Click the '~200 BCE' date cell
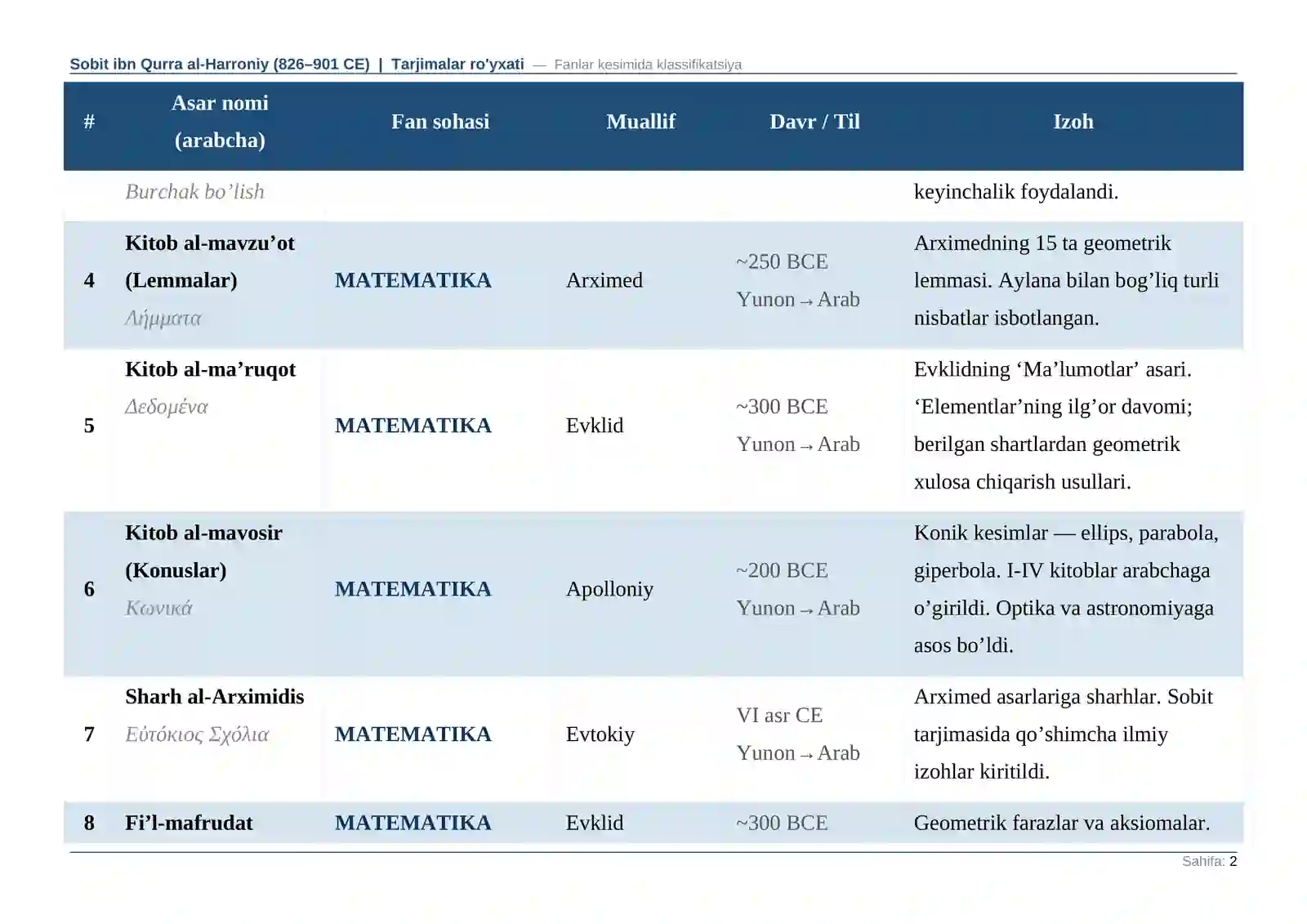1307x924 pixels. tap(782, 570)
